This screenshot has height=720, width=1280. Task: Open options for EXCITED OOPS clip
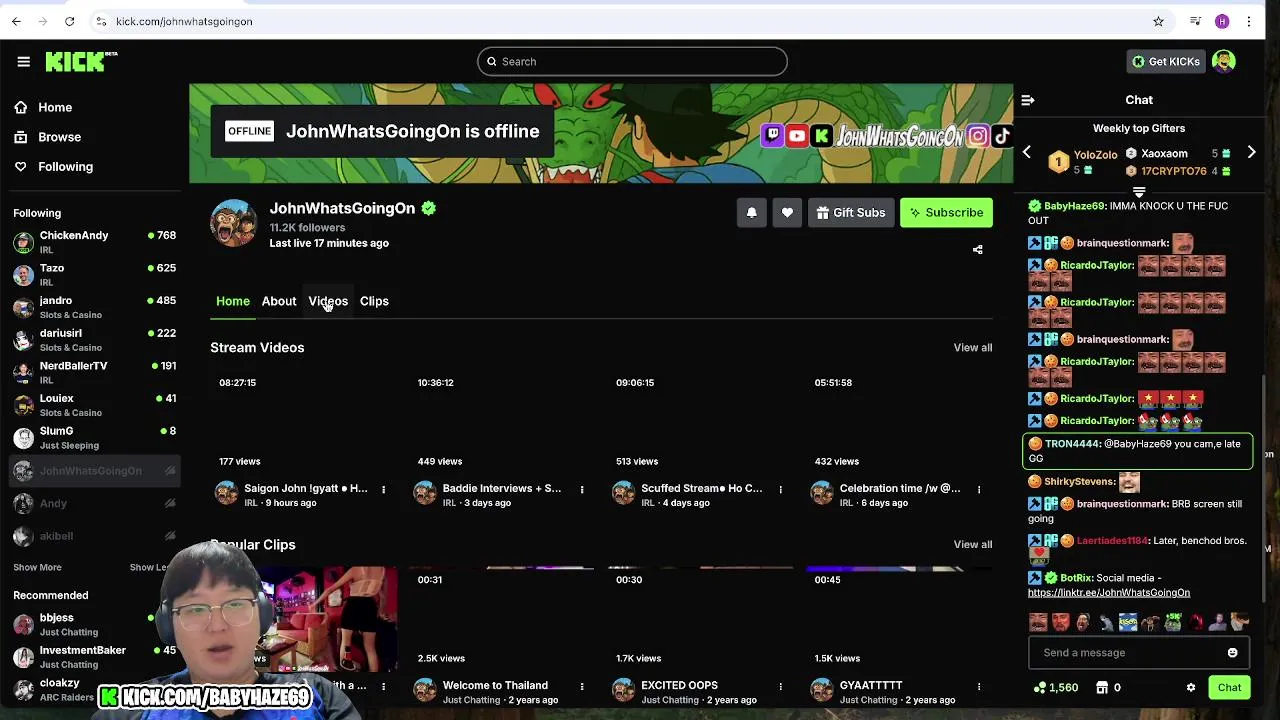(780, 687)
